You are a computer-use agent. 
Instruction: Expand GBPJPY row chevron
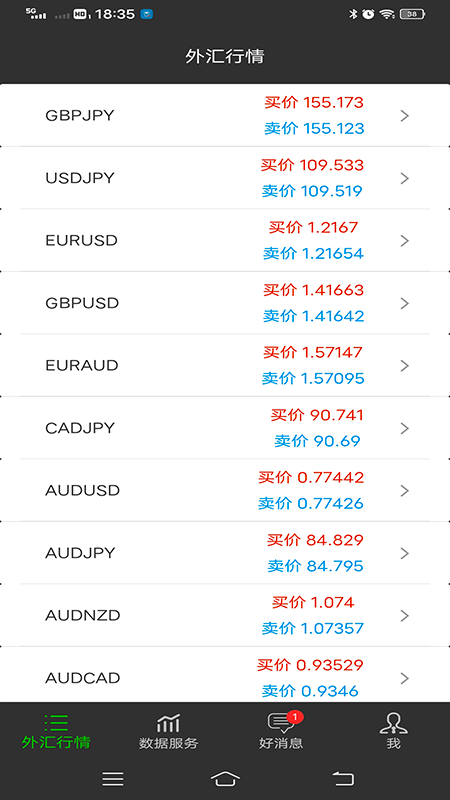(x=405, y=116)
